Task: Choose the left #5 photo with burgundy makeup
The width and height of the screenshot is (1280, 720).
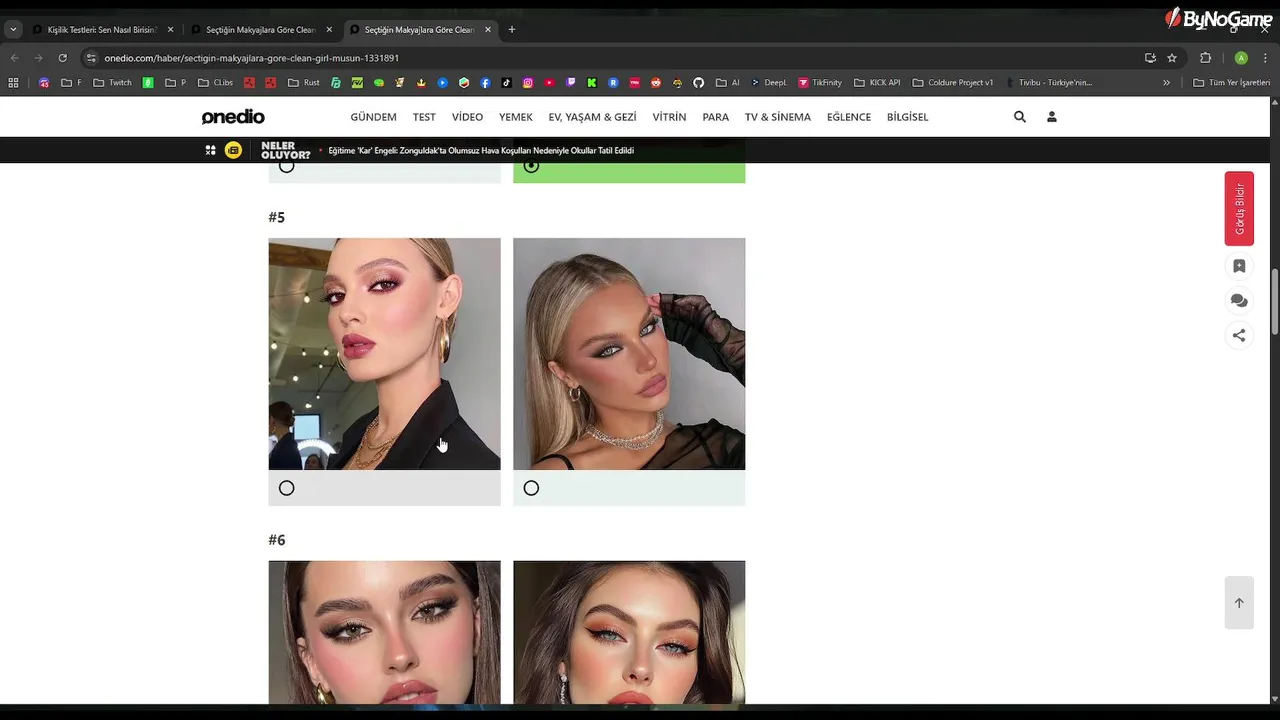Action: (384, 354)
